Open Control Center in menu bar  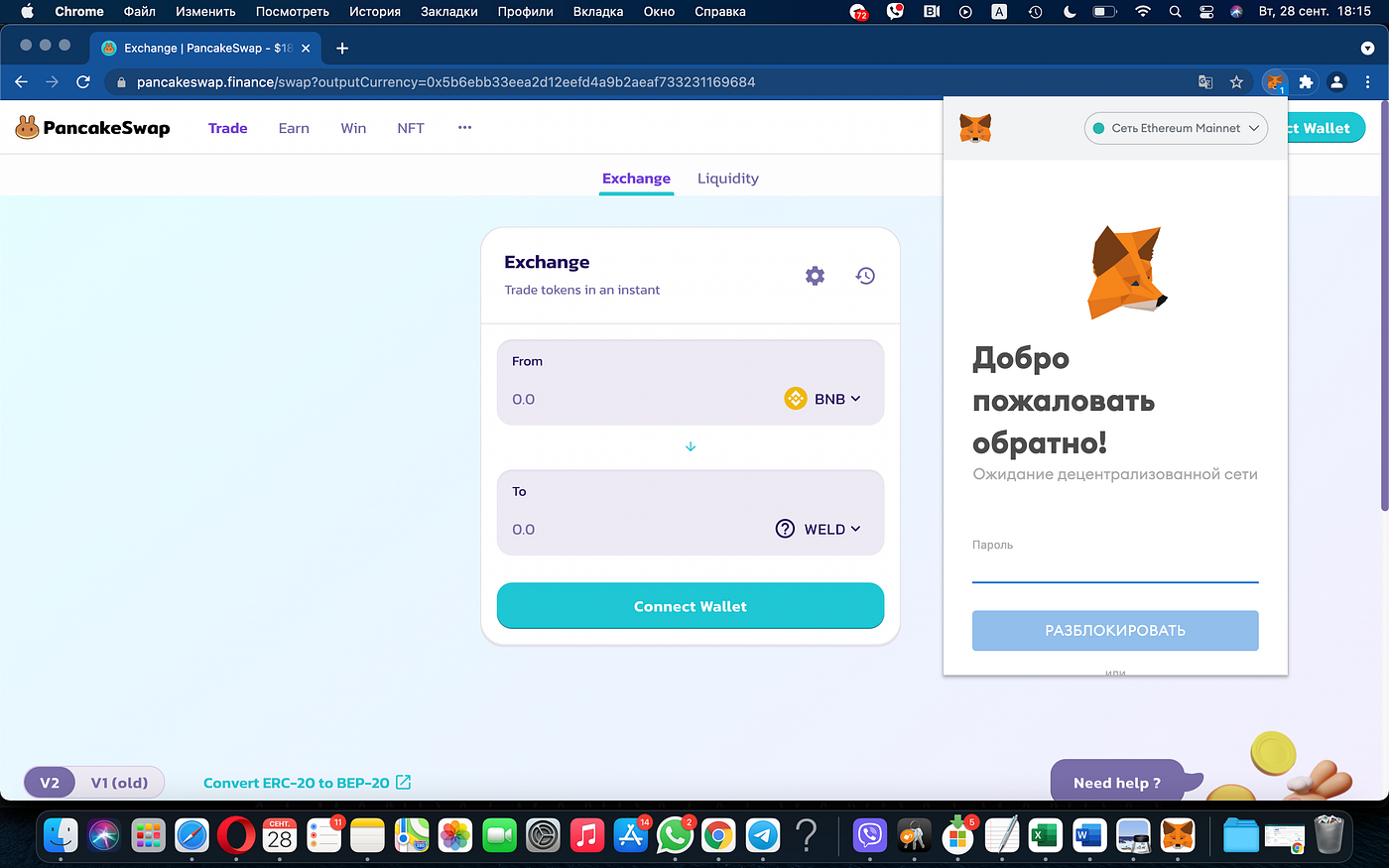pyautogui.click(x=1206, y=12)
